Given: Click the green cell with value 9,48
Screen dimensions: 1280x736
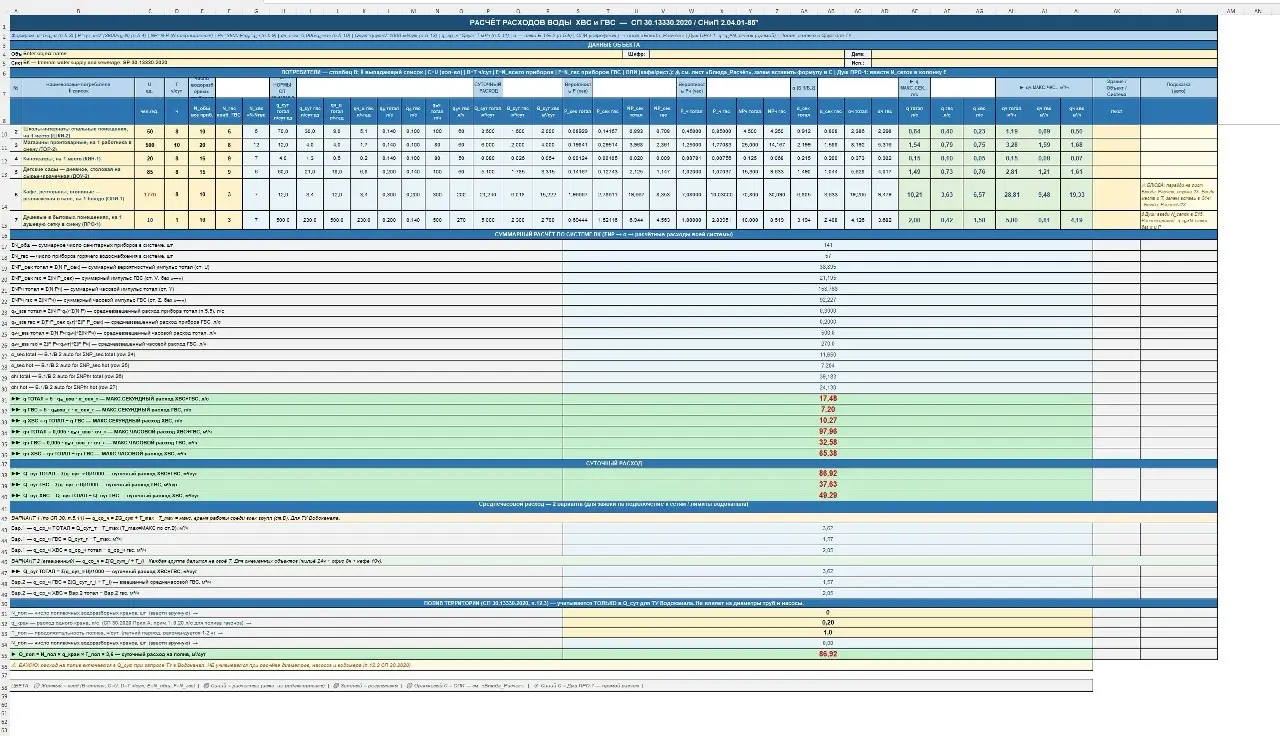Looking at the screenshot, I should point(1043,194).
